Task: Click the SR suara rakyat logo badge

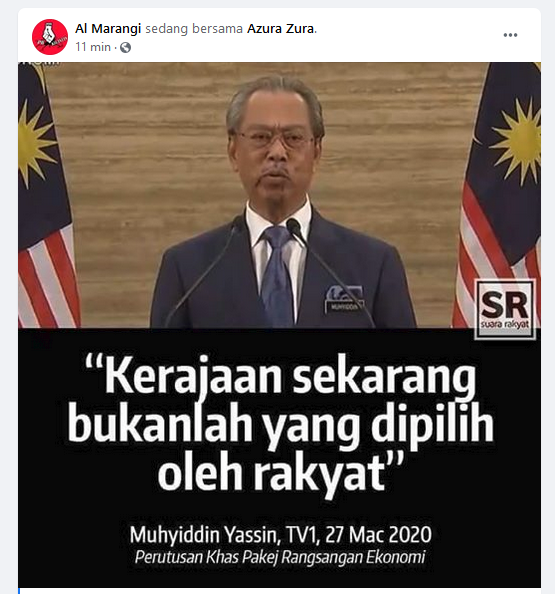Action: (x=505, y=309)
